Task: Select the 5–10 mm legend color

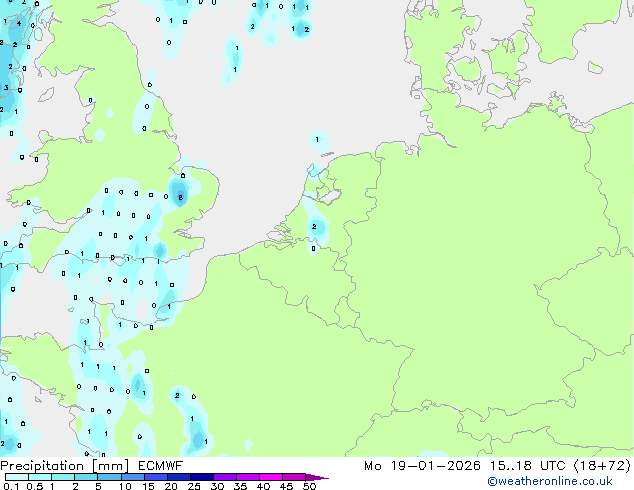Action: tap(109, 477)
